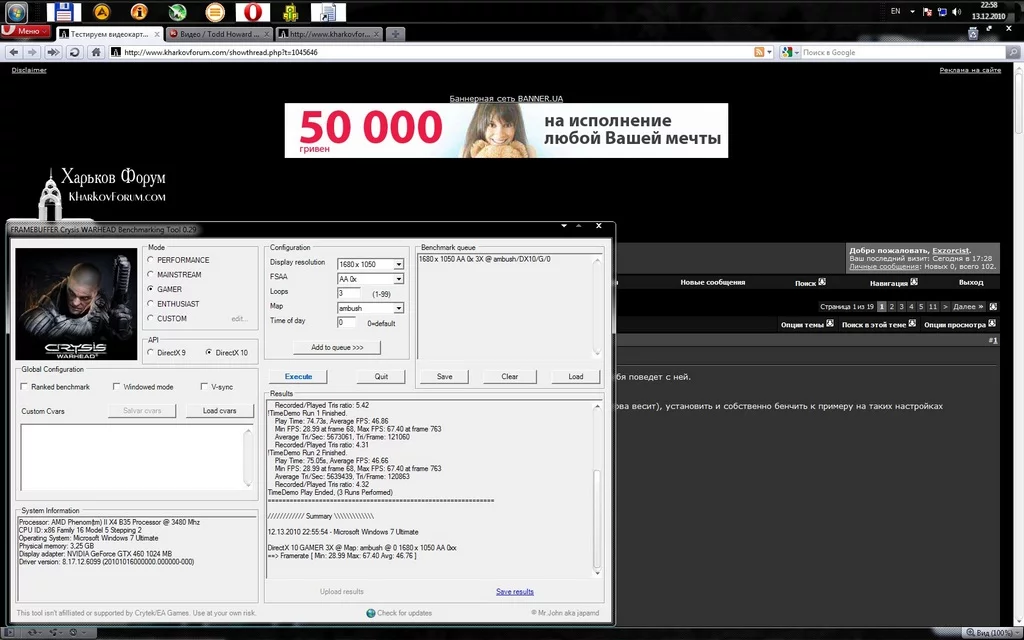The height and width of the screenshot is (640, 1024).
Task: Click the zoom icon in browser status bar
Action: click(970, 633)
